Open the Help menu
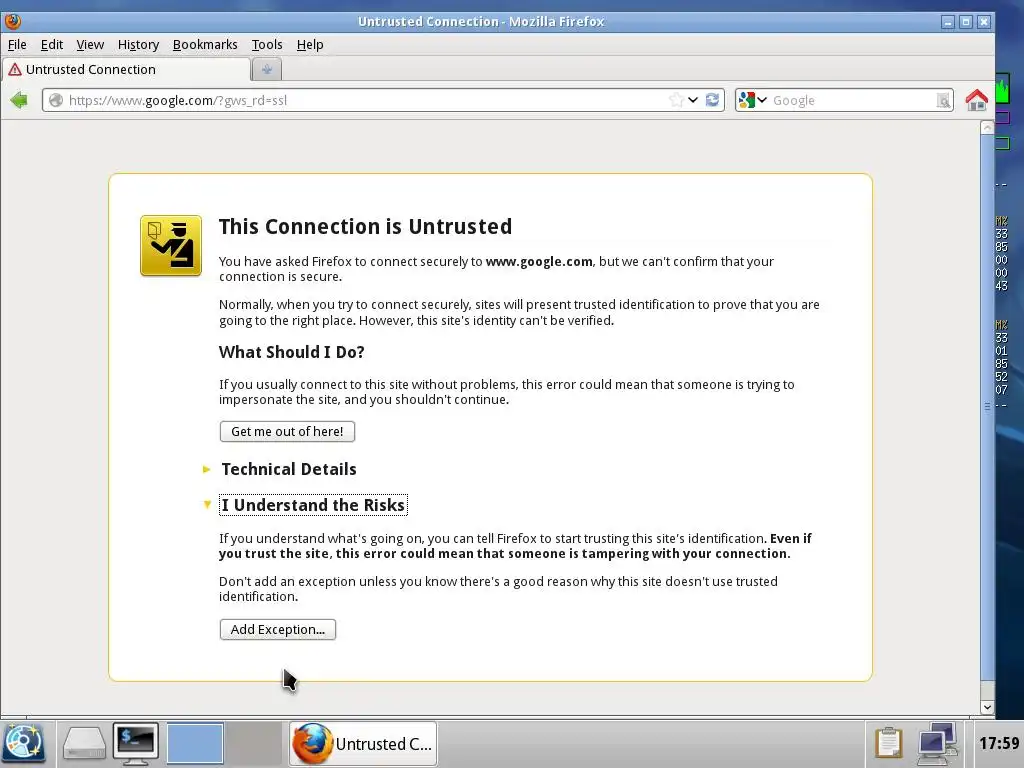The width and height of the screenshot is (1024, 768). (x=310, y=44)
